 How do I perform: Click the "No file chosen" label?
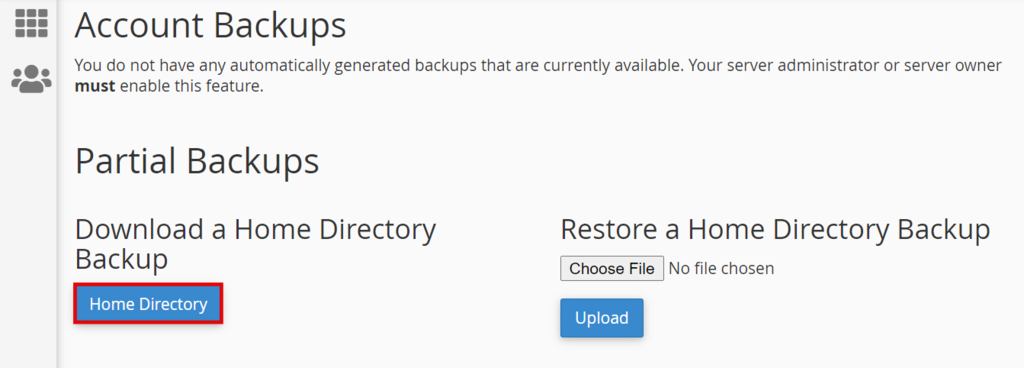click(x=721, y=268)
